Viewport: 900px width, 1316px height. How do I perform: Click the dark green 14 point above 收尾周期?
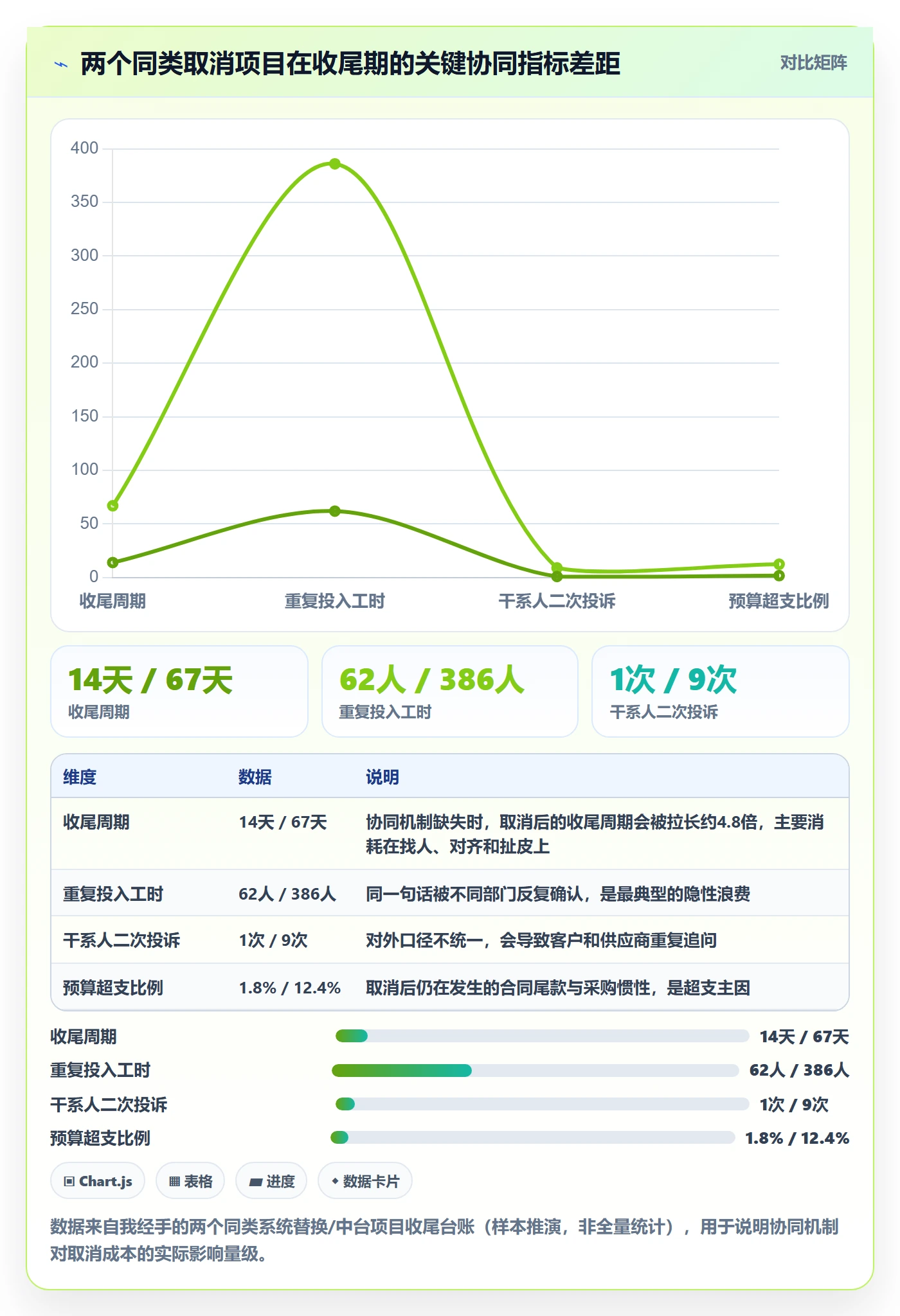113,562
